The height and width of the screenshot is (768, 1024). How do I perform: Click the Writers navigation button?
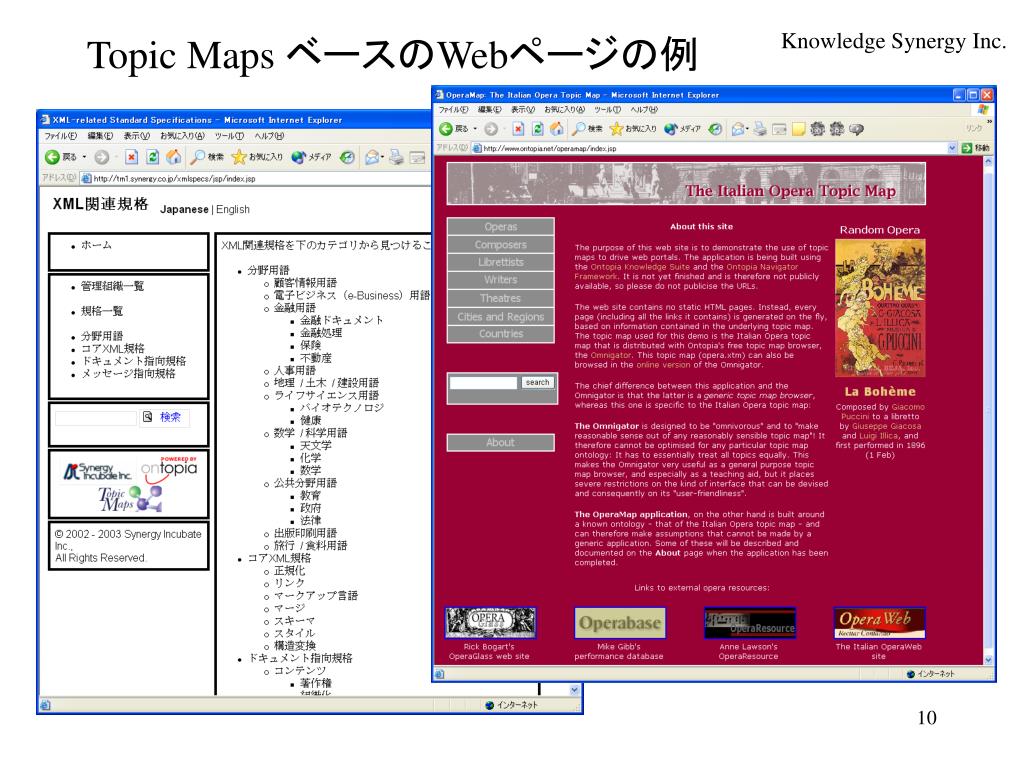[x=501, y=280]
